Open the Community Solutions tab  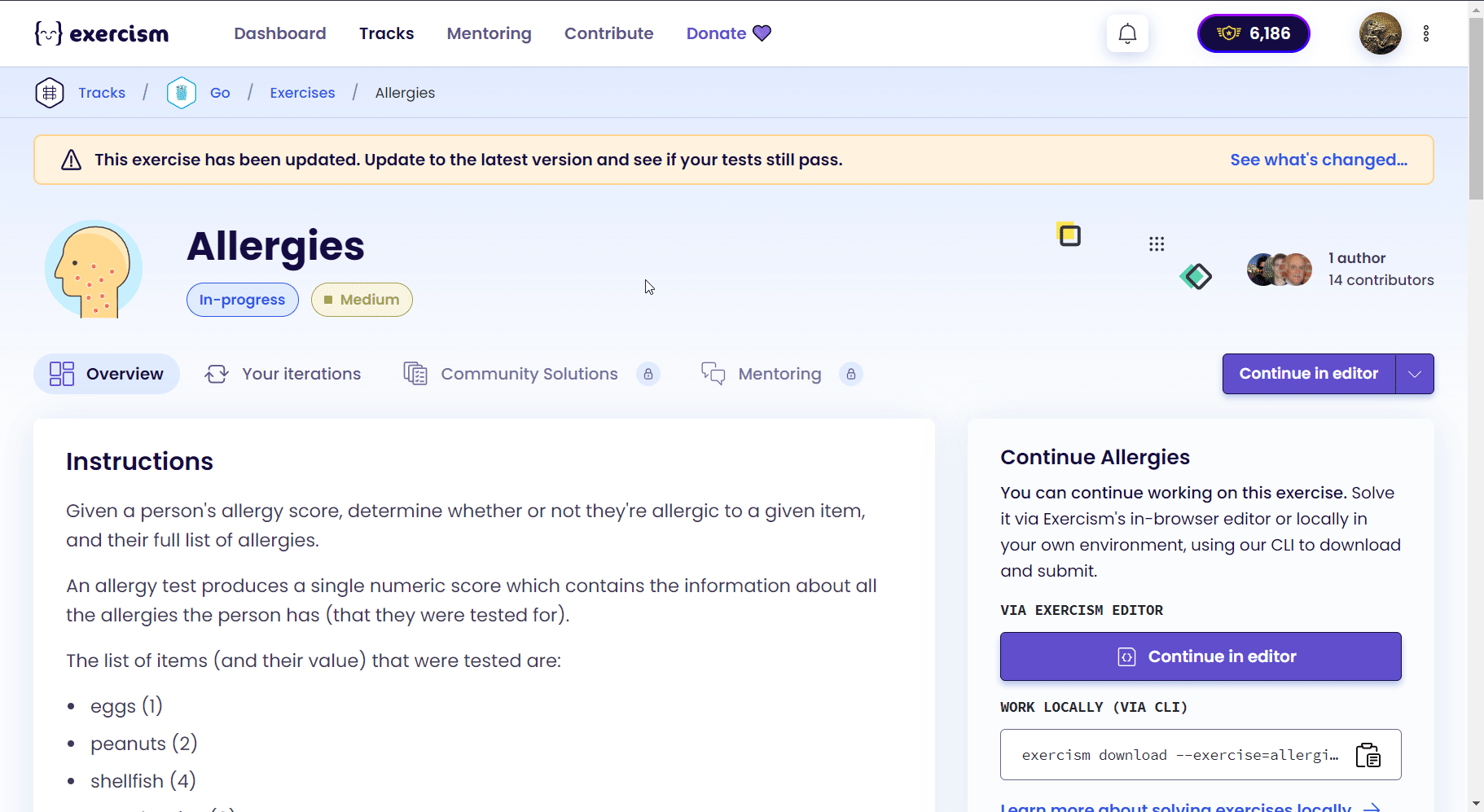pos(511,374)
